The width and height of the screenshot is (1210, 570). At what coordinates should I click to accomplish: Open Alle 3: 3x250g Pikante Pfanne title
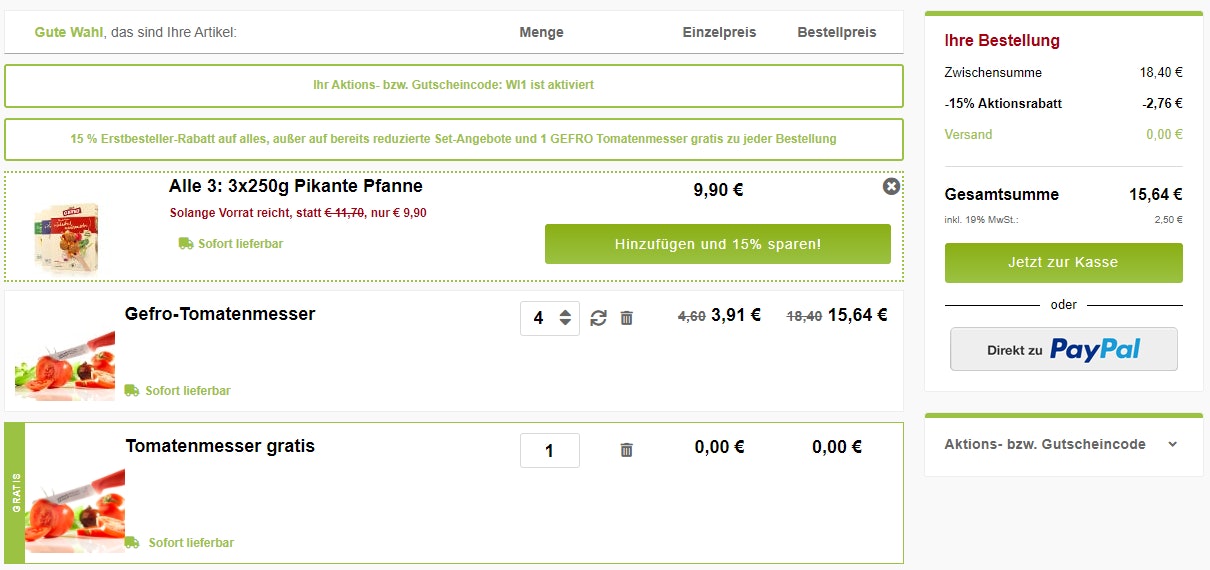pos(296,186)
